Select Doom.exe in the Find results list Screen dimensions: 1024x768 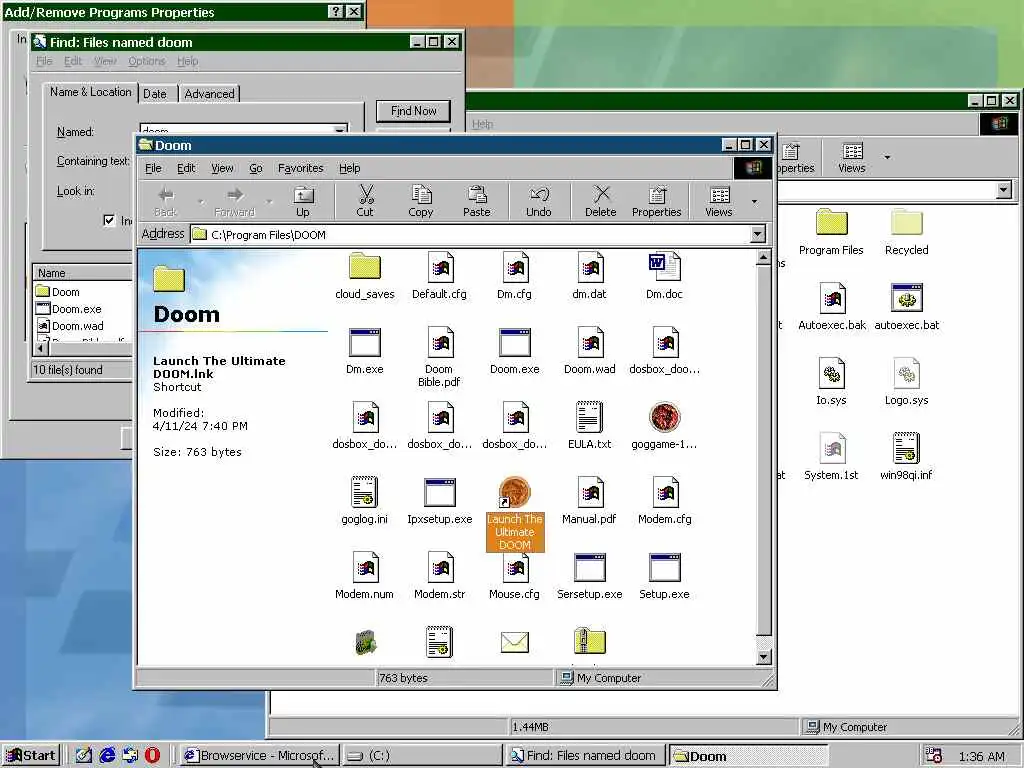click(69, 308)
